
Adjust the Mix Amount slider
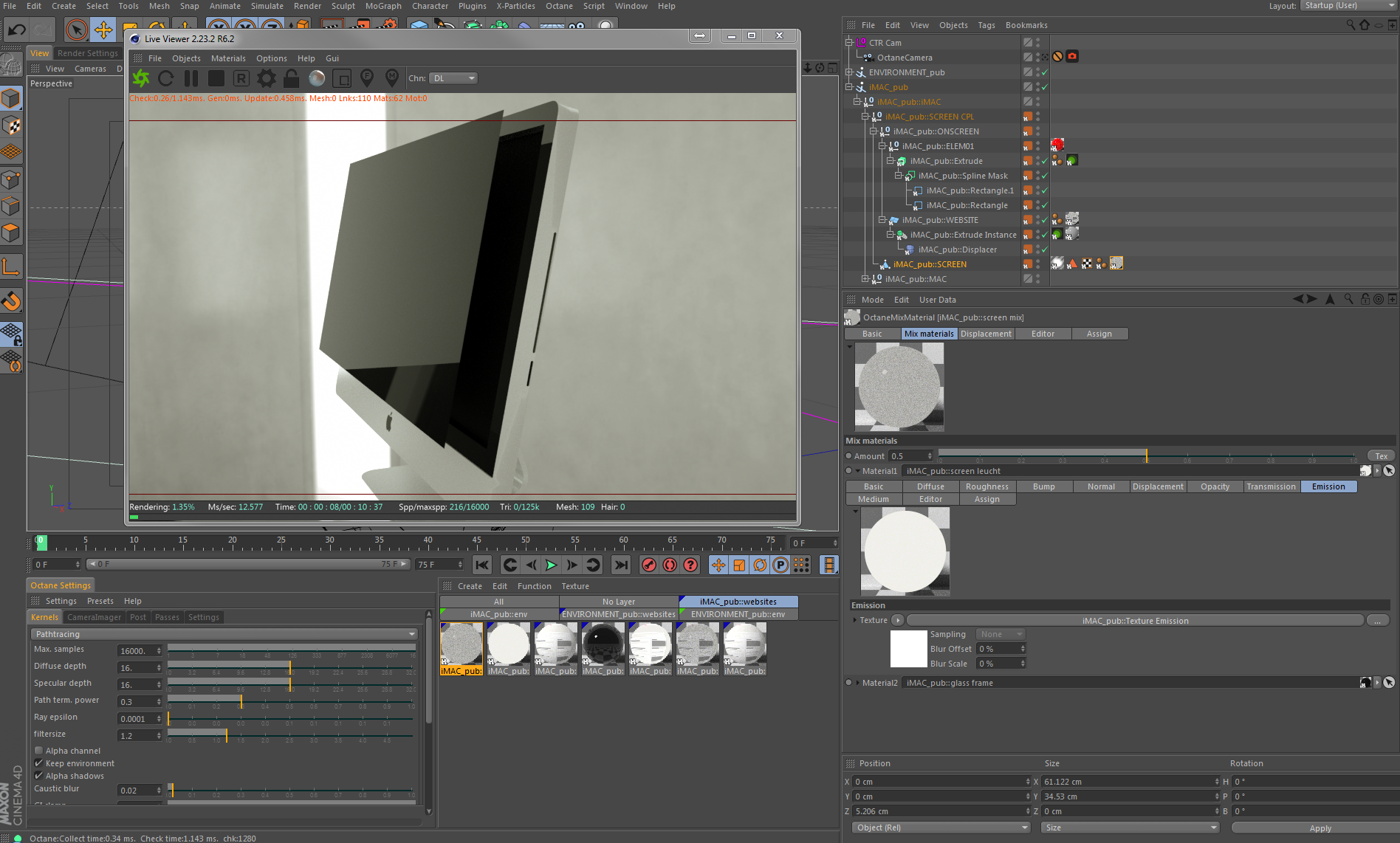point(1147,455)
